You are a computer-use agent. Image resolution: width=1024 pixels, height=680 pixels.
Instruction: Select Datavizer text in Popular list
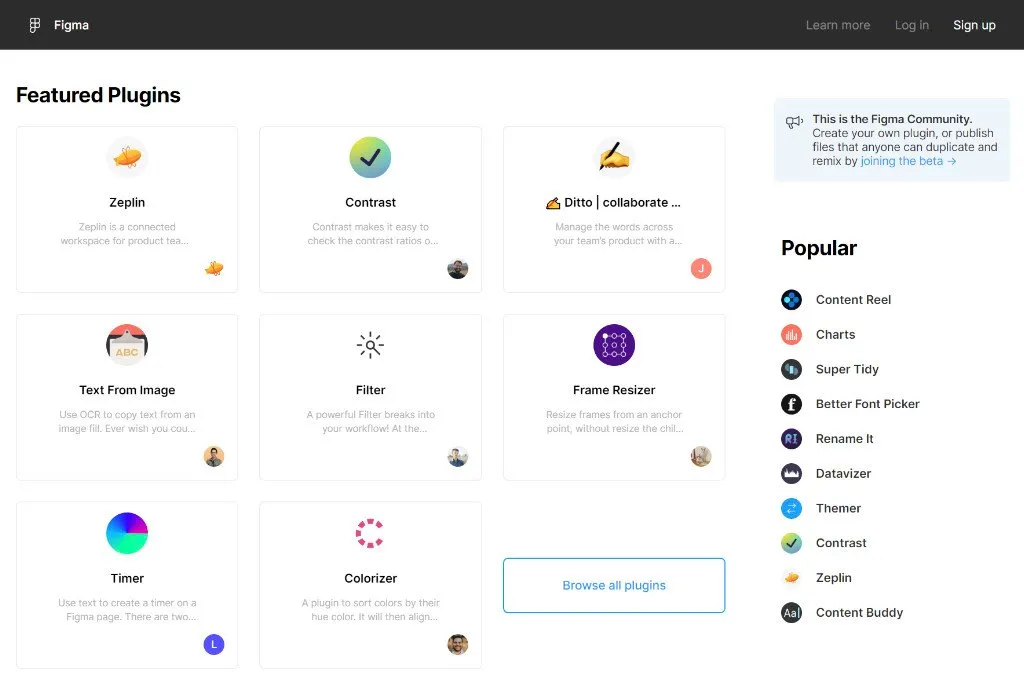click(x=843, y=473)
